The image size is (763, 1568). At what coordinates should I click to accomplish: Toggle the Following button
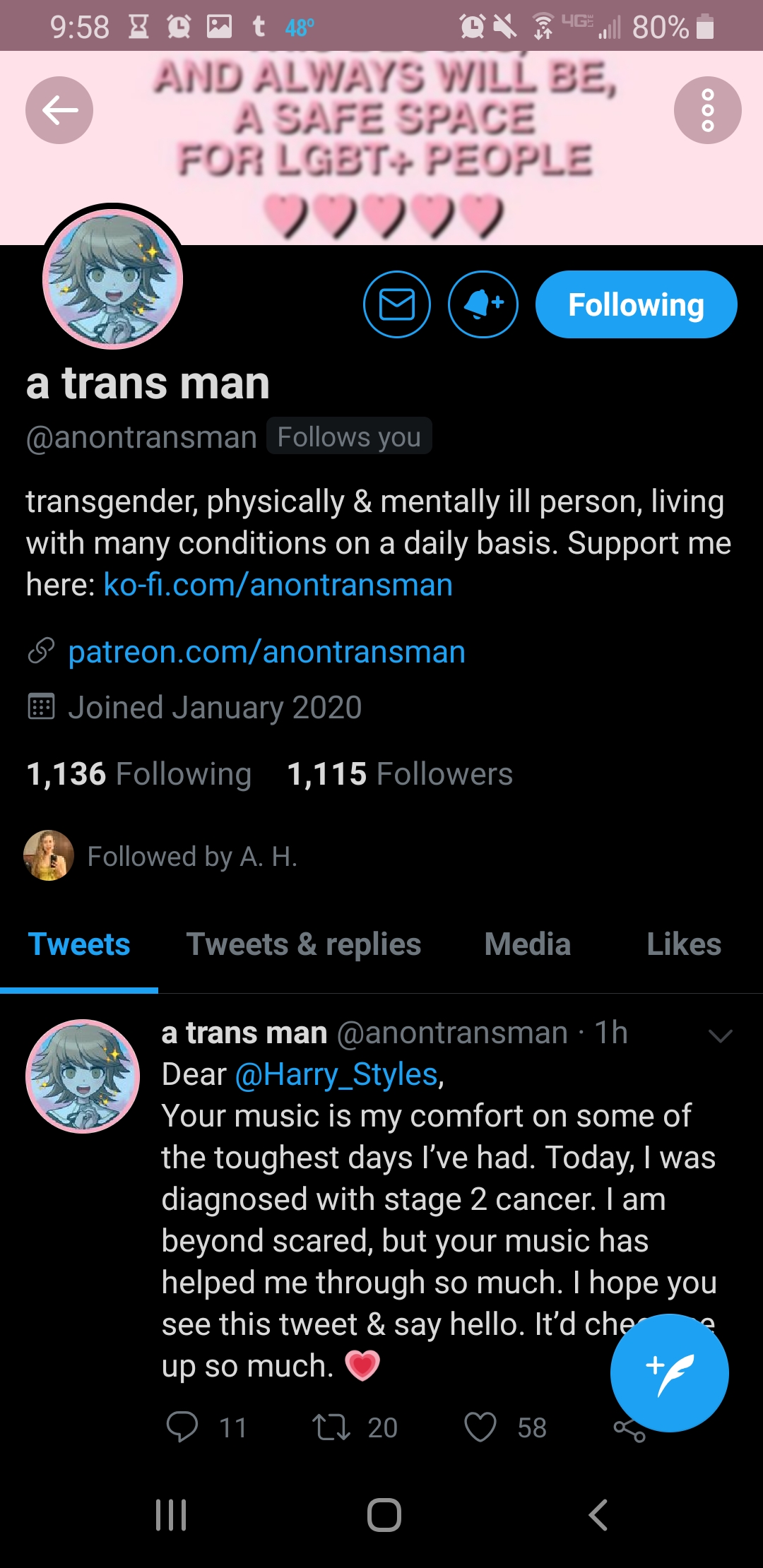636,304
